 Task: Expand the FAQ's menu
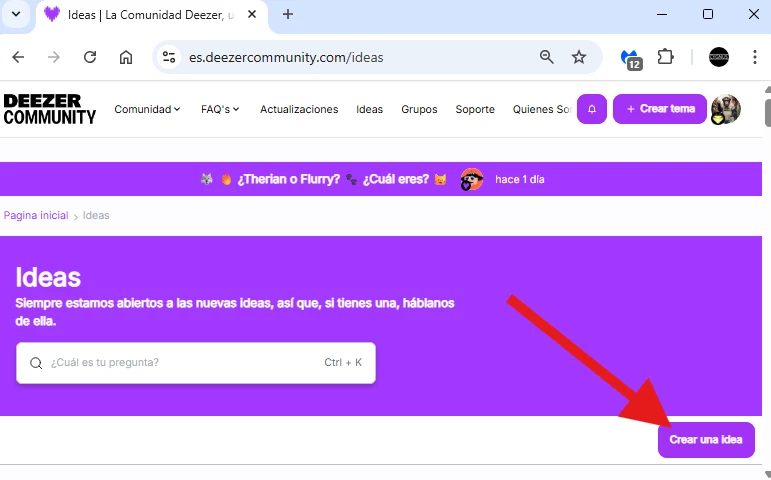[220, 109]
